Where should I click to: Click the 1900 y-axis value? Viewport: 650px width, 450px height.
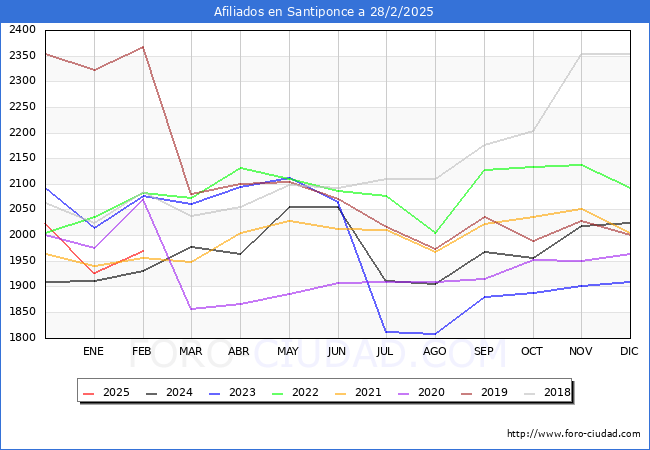(22, 286)
